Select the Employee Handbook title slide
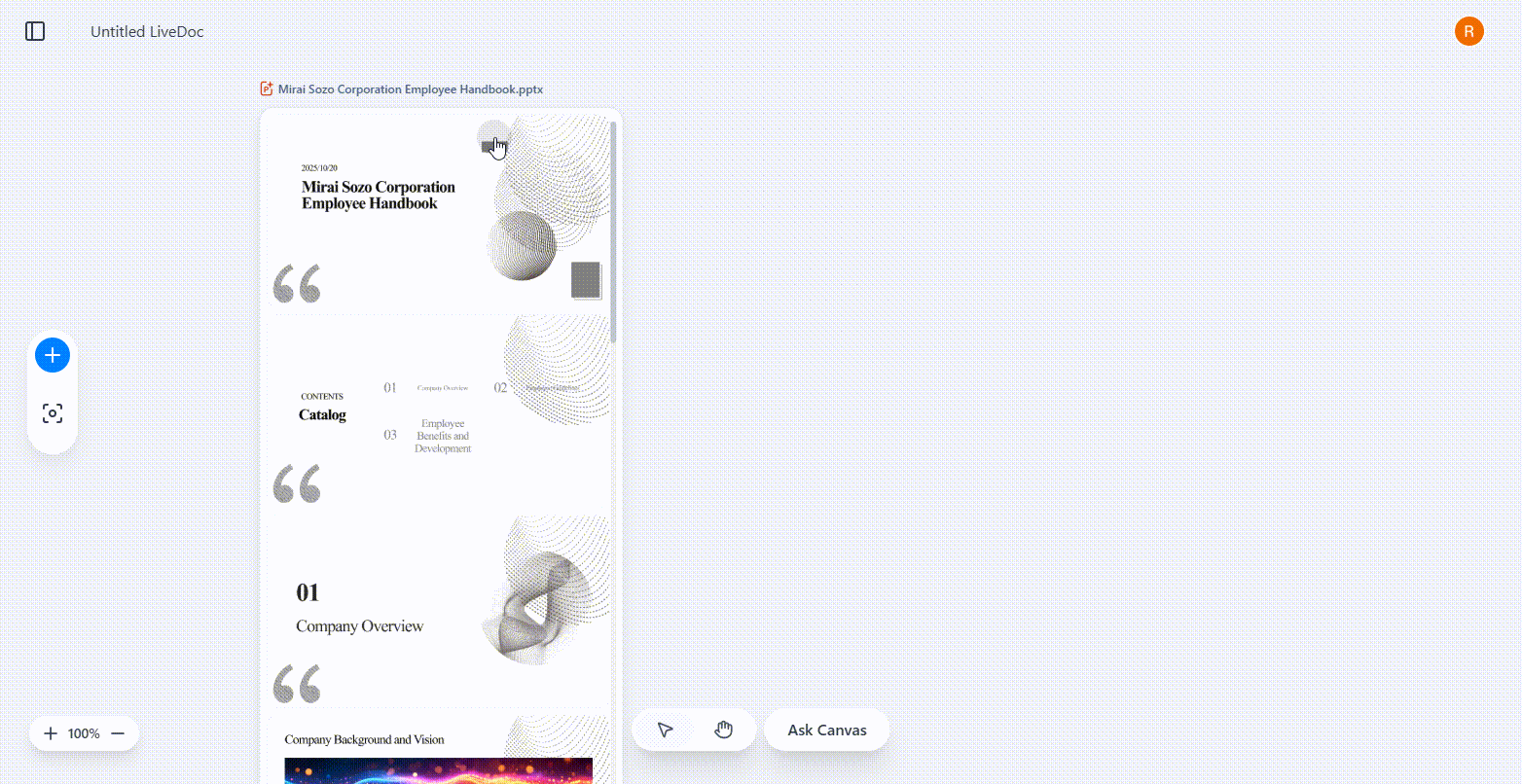 click(x=438, y=213)
